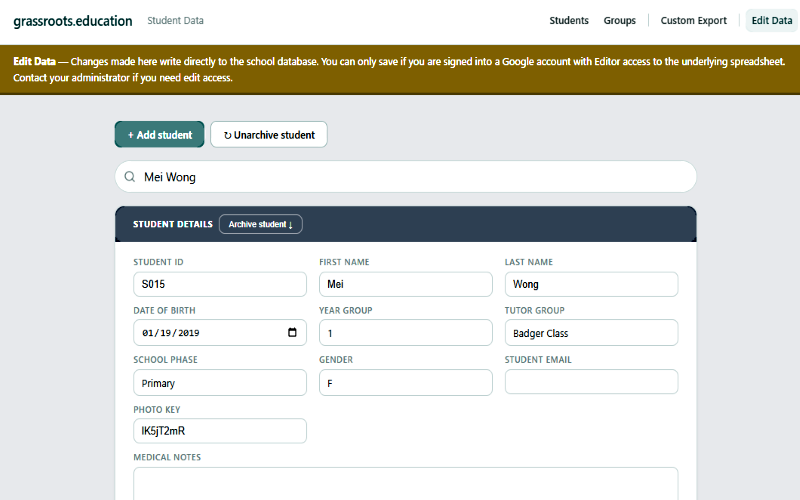The height and width of the screenshot is (500, 800).
Task: Click the empty Student Email field
Action: point(591,382)
